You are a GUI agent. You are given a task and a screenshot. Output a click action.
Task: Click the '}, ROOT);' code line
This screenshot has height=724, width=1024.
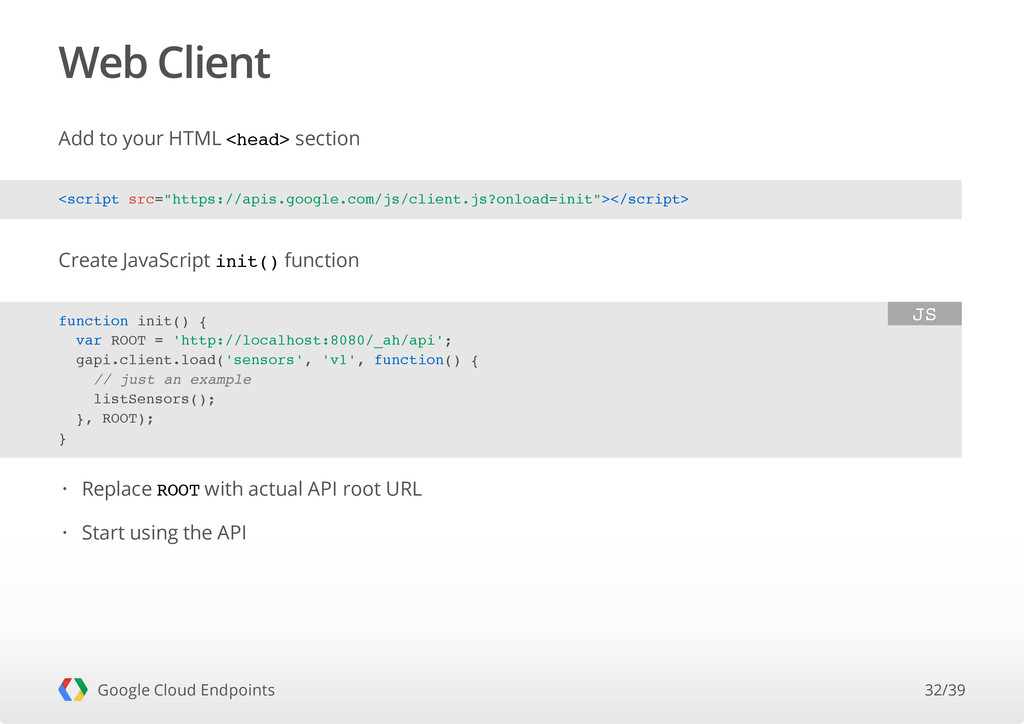click(x=115, y=419)
